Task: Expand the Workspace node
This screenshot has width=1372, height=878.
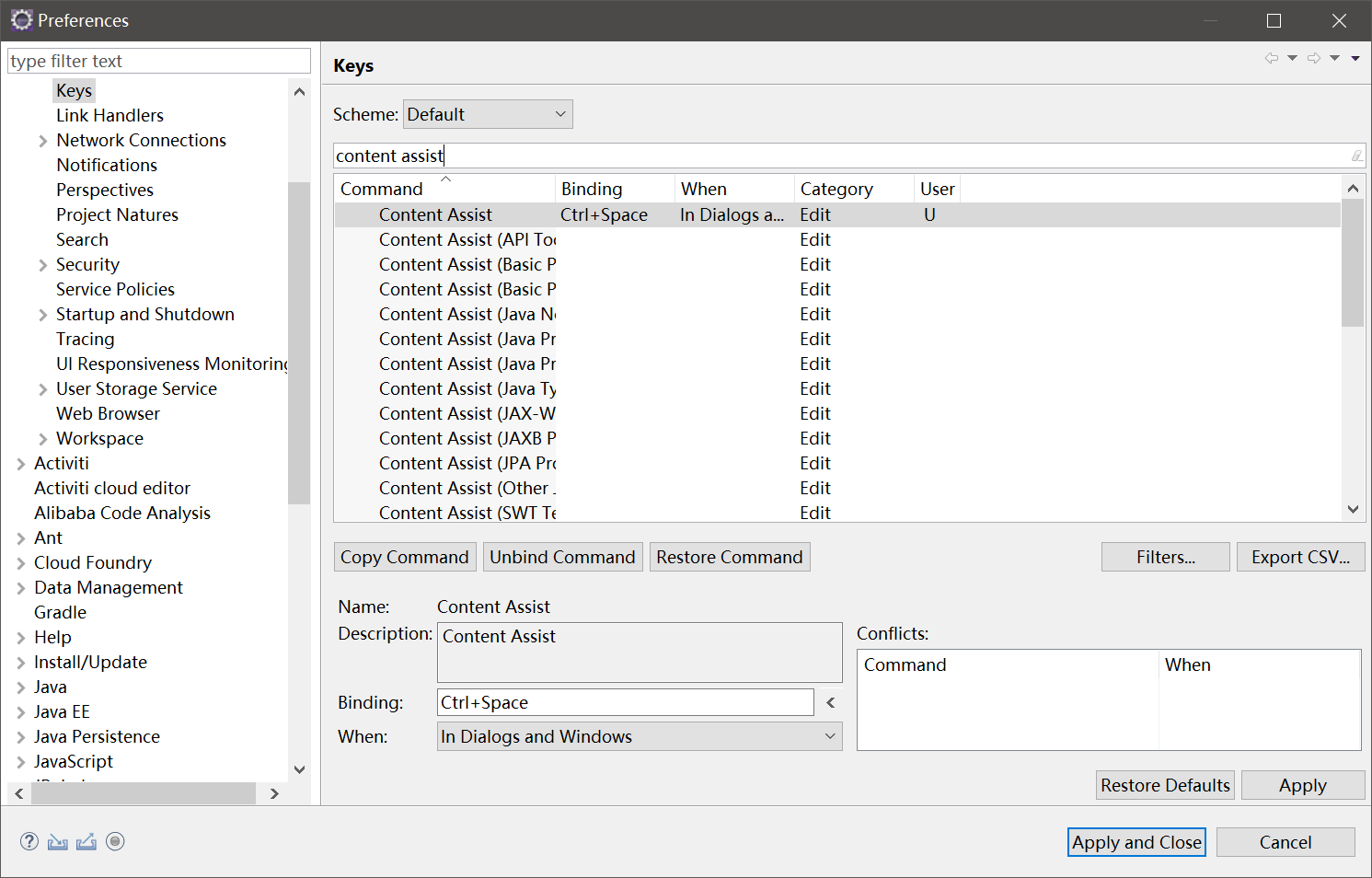Action: 43,439
